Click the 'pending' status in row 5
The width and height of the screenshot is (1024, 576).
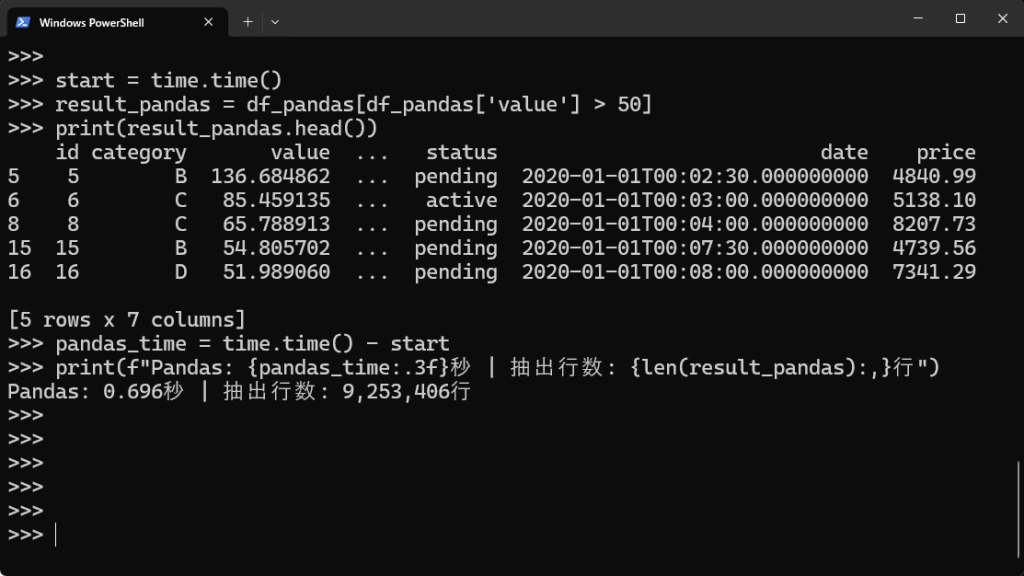[x=455, y=176]
